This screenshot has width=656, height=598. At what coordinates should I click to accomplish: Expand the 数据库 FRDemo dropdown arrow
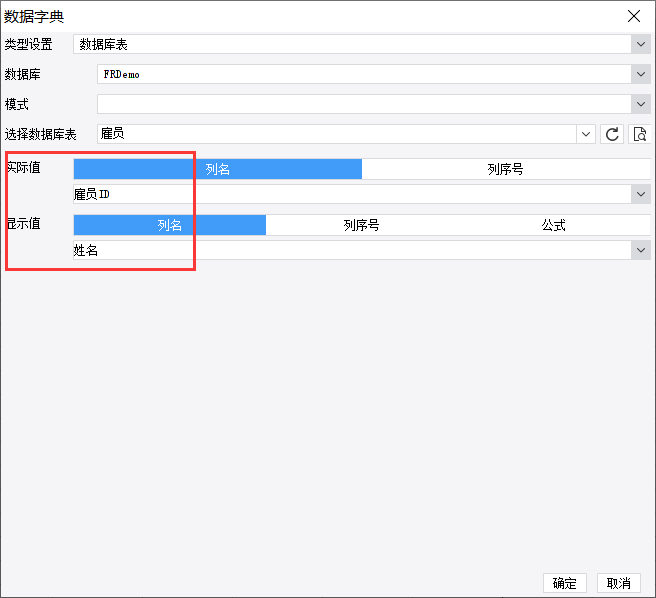coord(640,74)
